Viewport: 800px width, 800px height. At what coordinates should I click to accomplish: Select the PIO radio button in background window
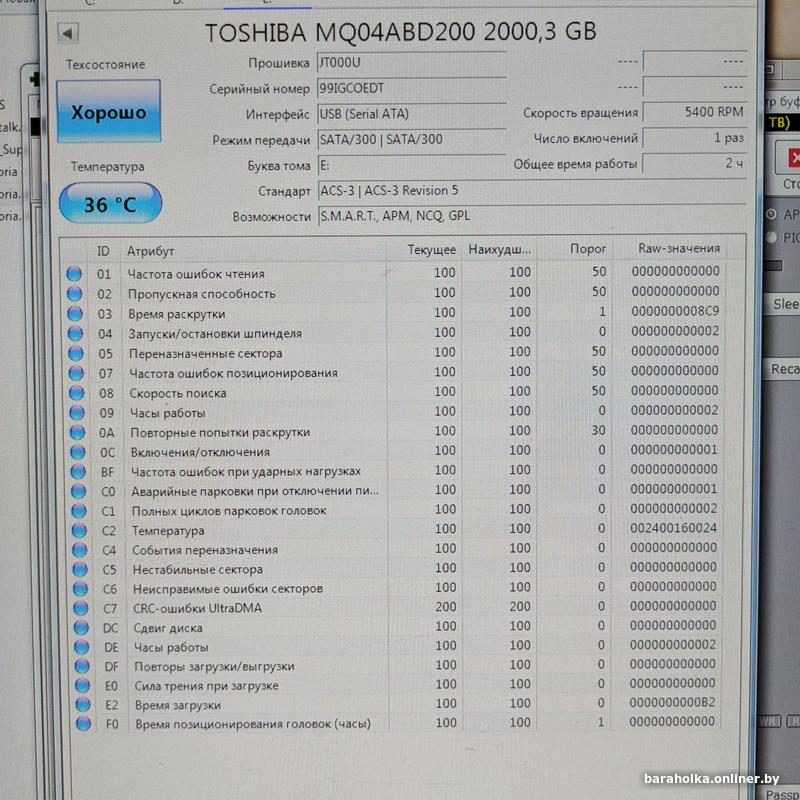[771, 237]
